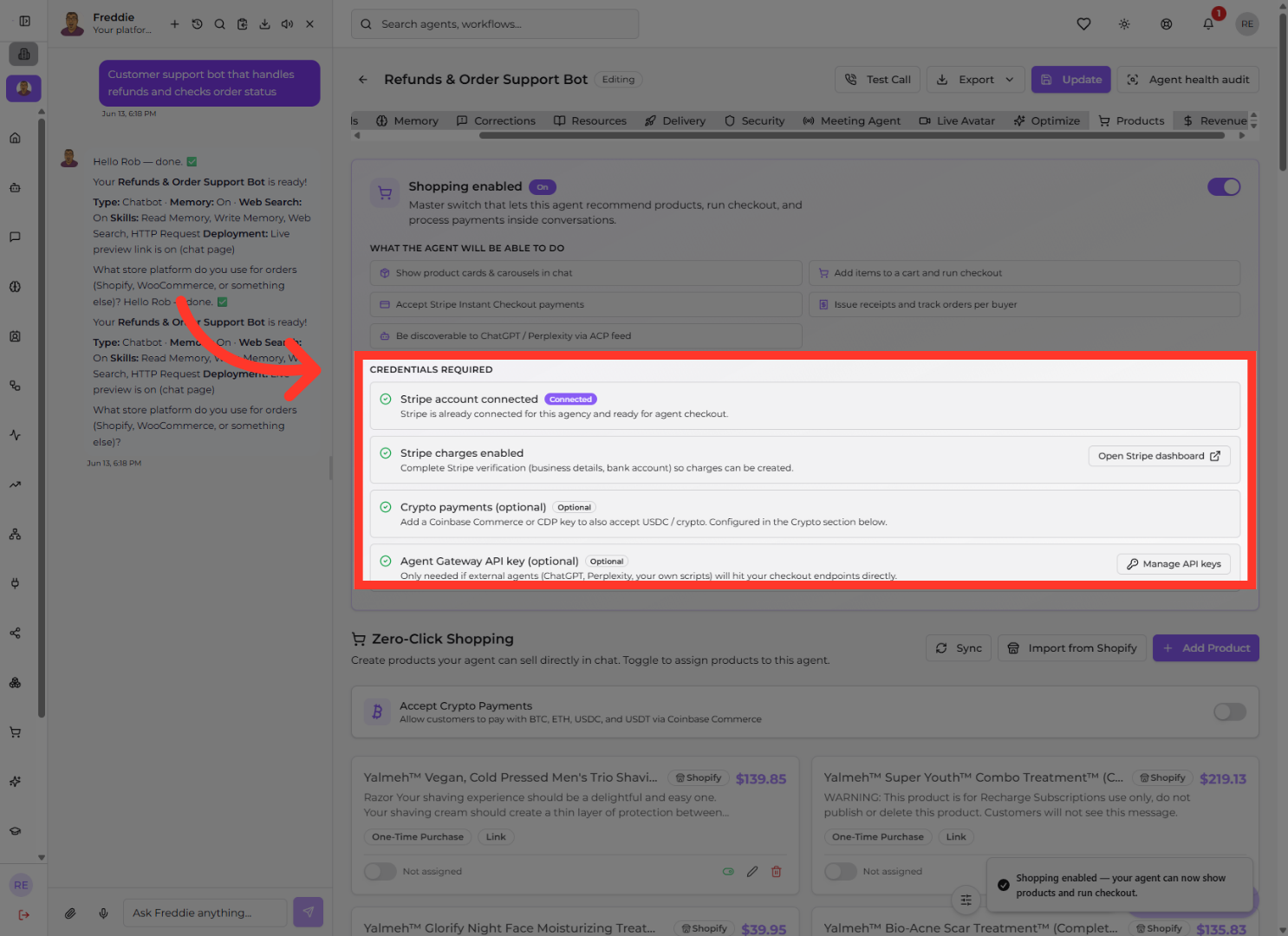This screenshot has height=936, width=1288.
Task: Click Manage API keys
Action: pos(1174,564)
